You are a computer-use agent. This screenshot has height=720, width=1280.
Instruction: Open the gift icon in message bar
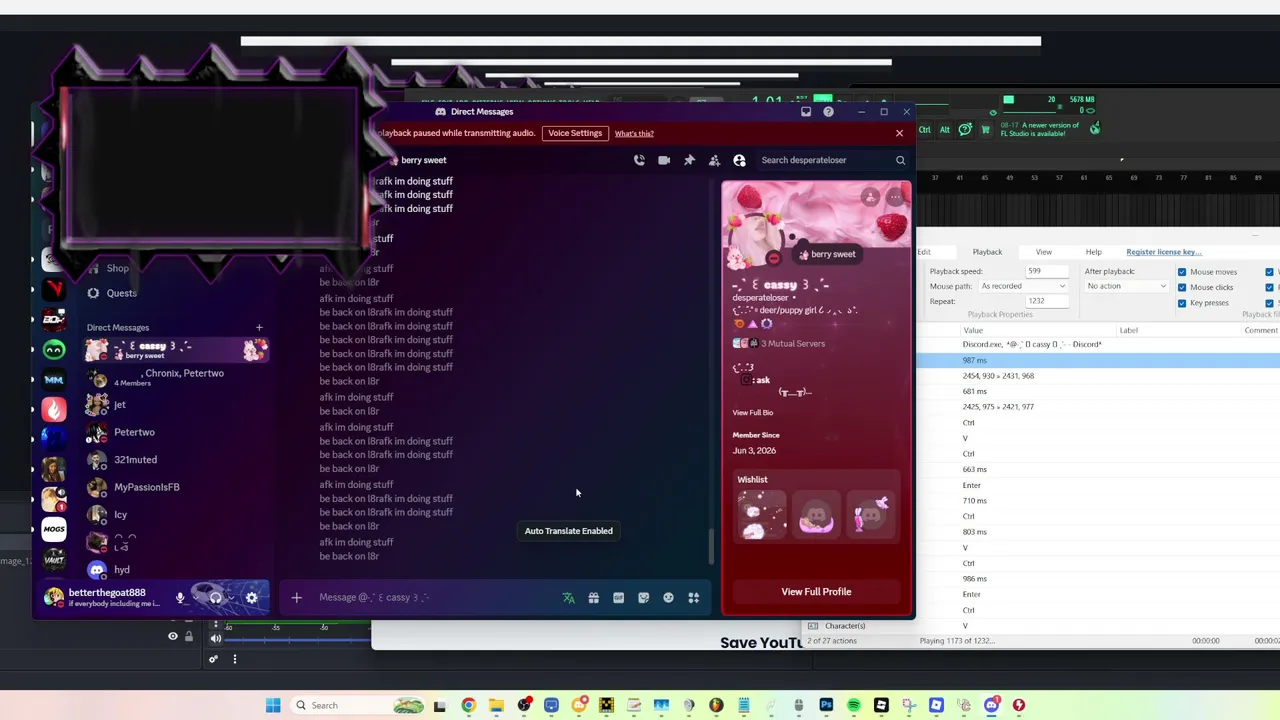click(594, 598)
